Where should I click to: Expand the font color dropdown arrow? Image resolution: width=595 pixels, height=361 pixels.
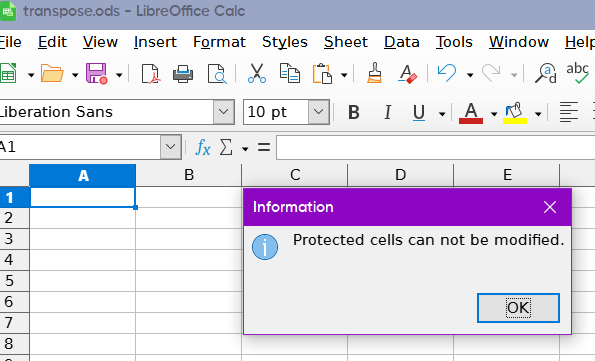494,114
